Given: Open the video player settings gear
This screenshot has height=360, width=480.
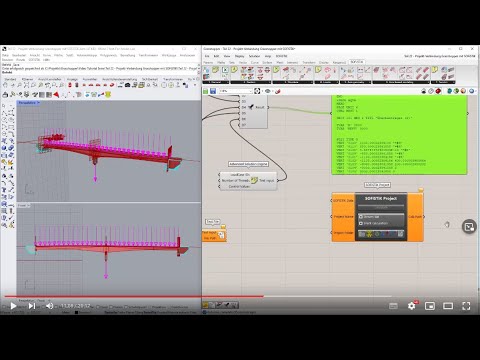Looking at the screenshot, I should pos(412,306).
